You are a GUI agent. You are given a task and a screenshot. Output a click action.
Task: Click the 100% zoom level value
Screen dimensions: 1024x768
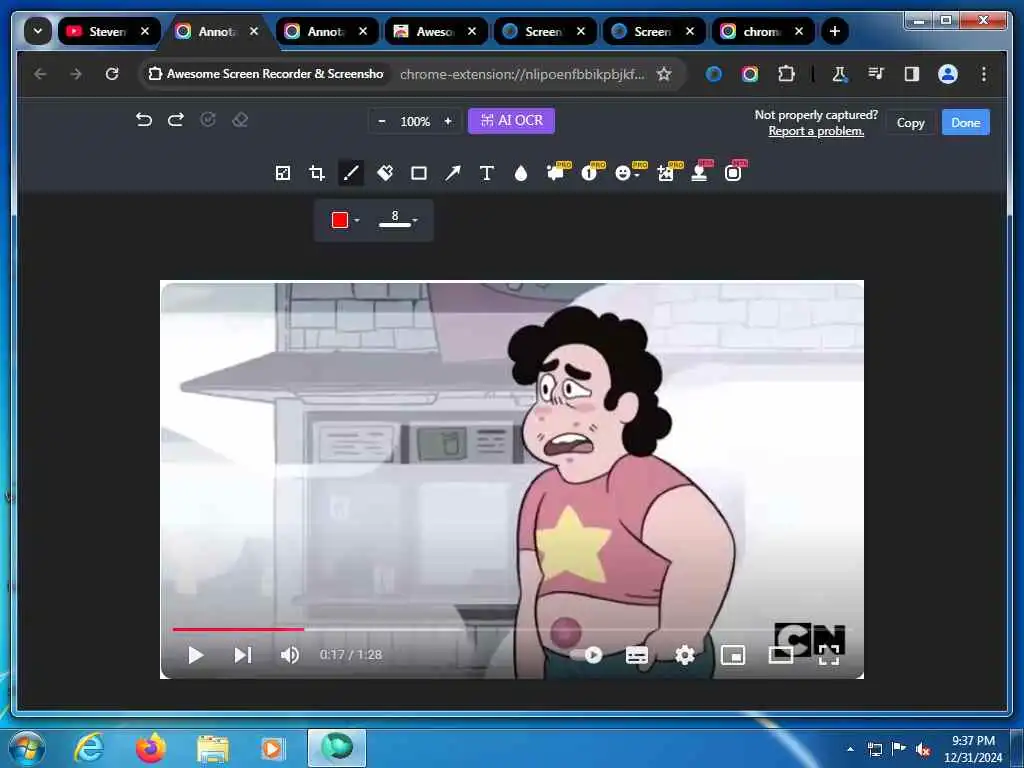(415, 121)
